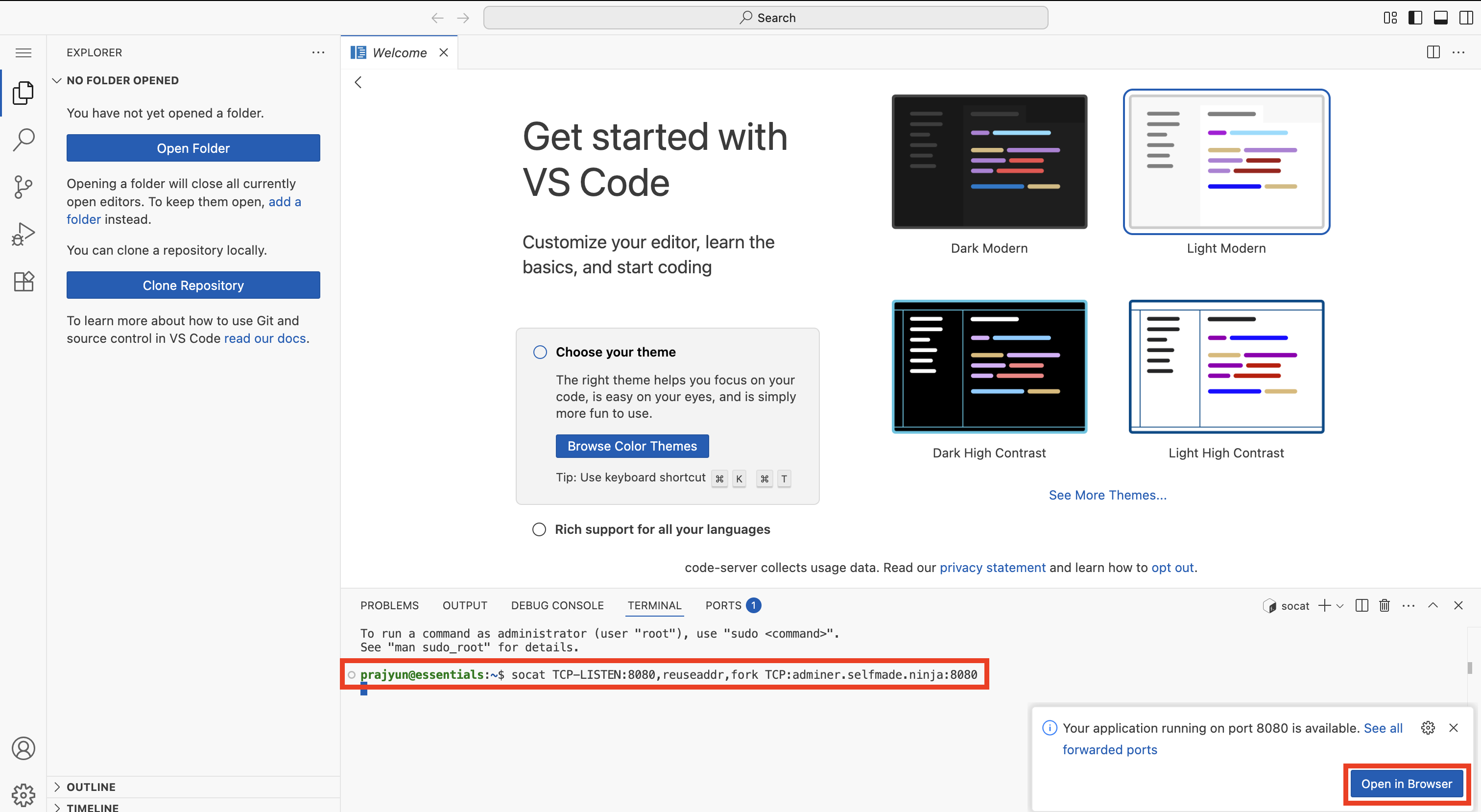Choose the Light Modern theme preview

[1226, 162]
